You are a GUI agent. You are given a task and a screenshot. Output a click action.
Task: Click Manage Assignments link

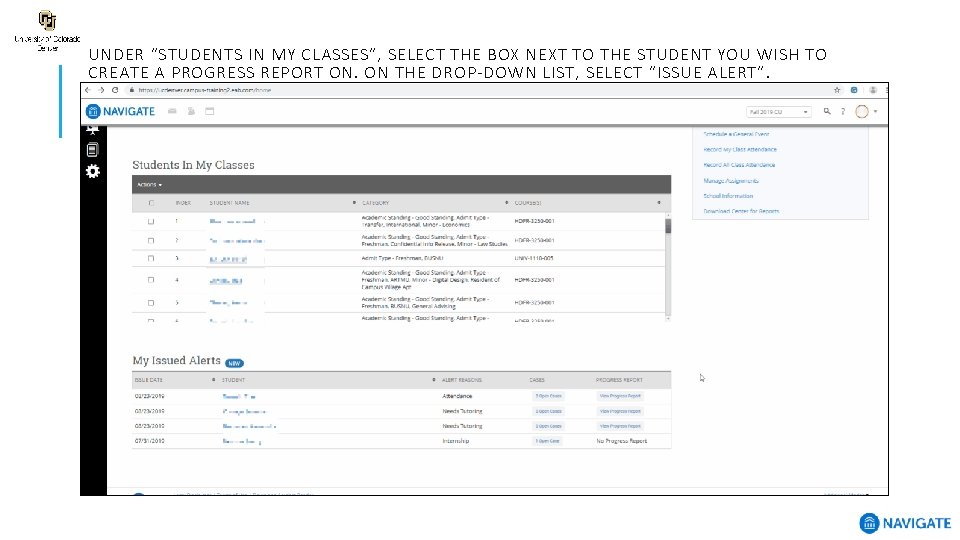[x=730, y=181]
